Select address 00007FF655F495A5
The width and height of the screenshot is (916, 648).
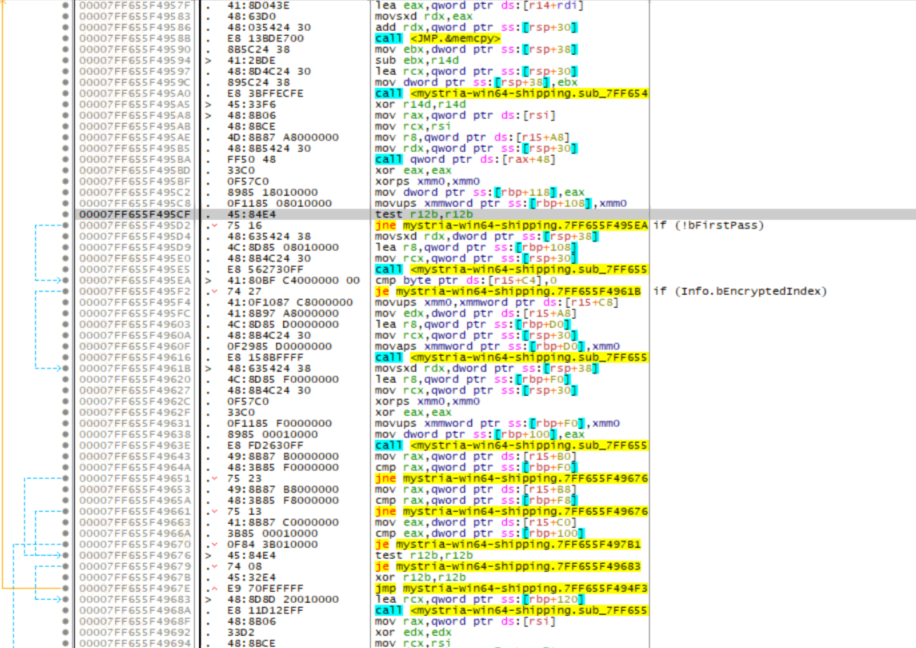click(x=135, y=105)
